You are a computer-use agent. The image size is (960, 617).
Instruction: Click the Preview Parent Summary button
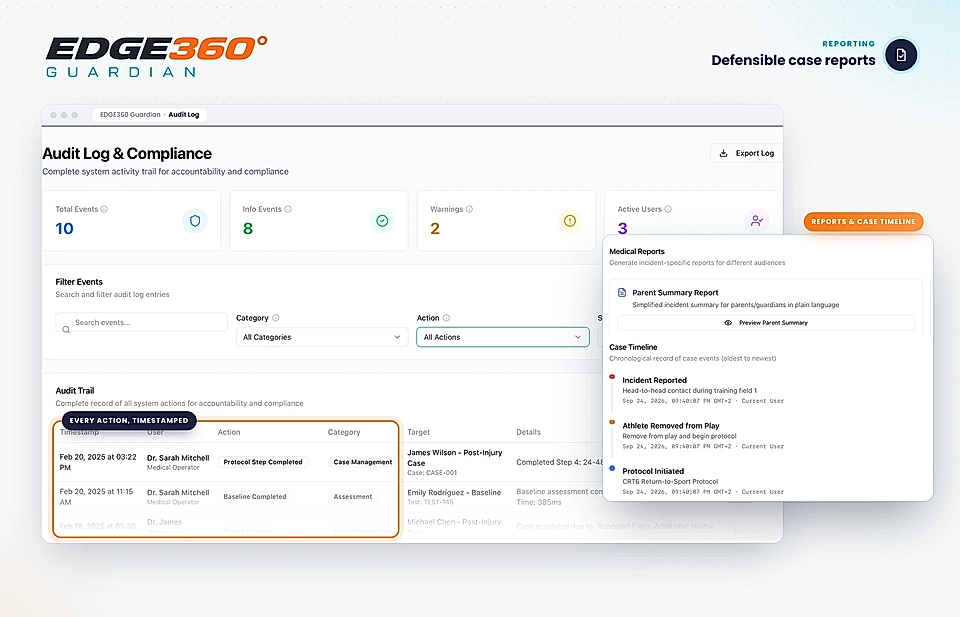[765, 323]
